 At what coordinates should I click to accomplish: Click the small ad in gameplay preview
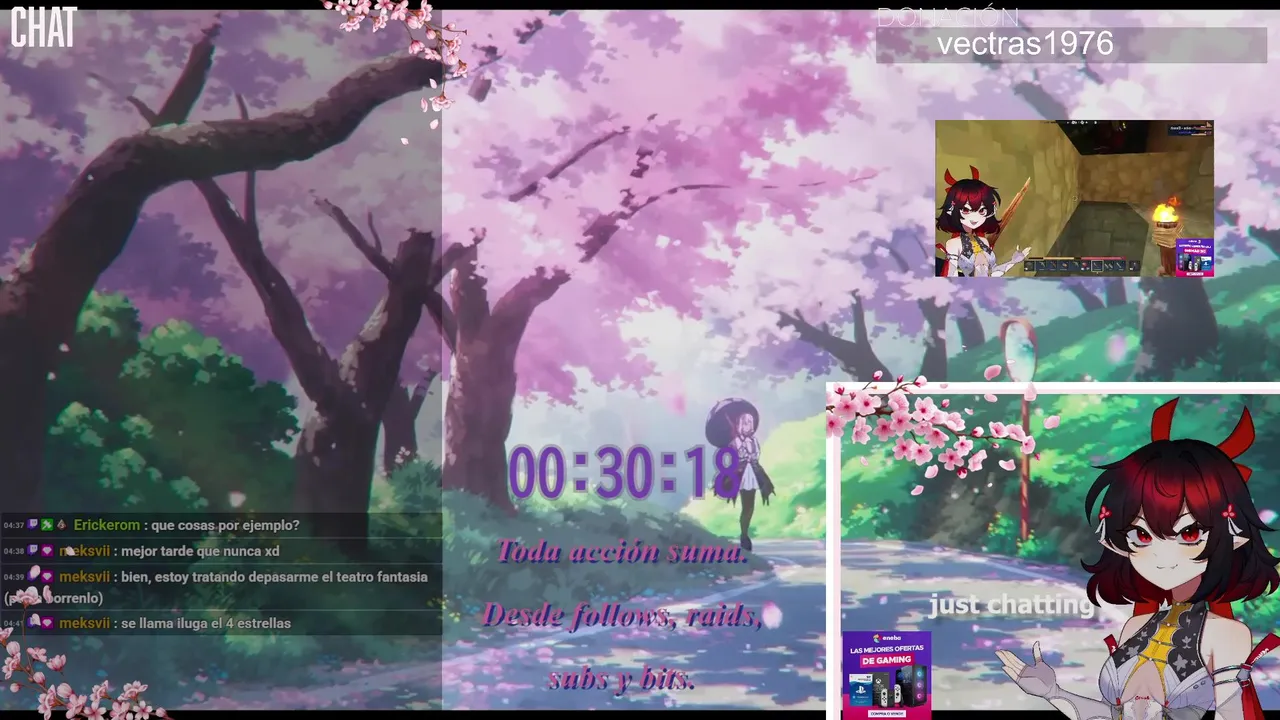(1194, 256)
